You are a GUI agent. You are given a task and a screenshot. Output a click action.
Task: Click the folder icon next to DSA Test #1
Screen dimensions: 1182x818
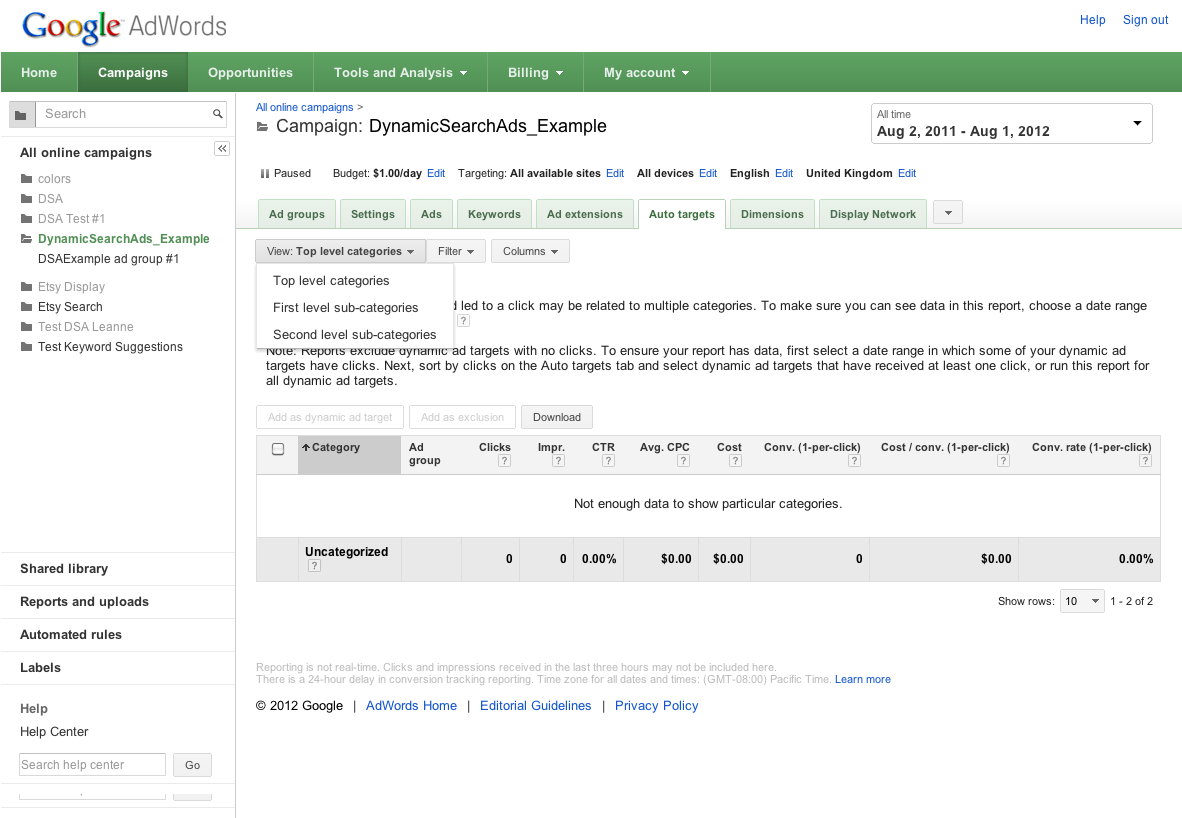pos(26,219)
